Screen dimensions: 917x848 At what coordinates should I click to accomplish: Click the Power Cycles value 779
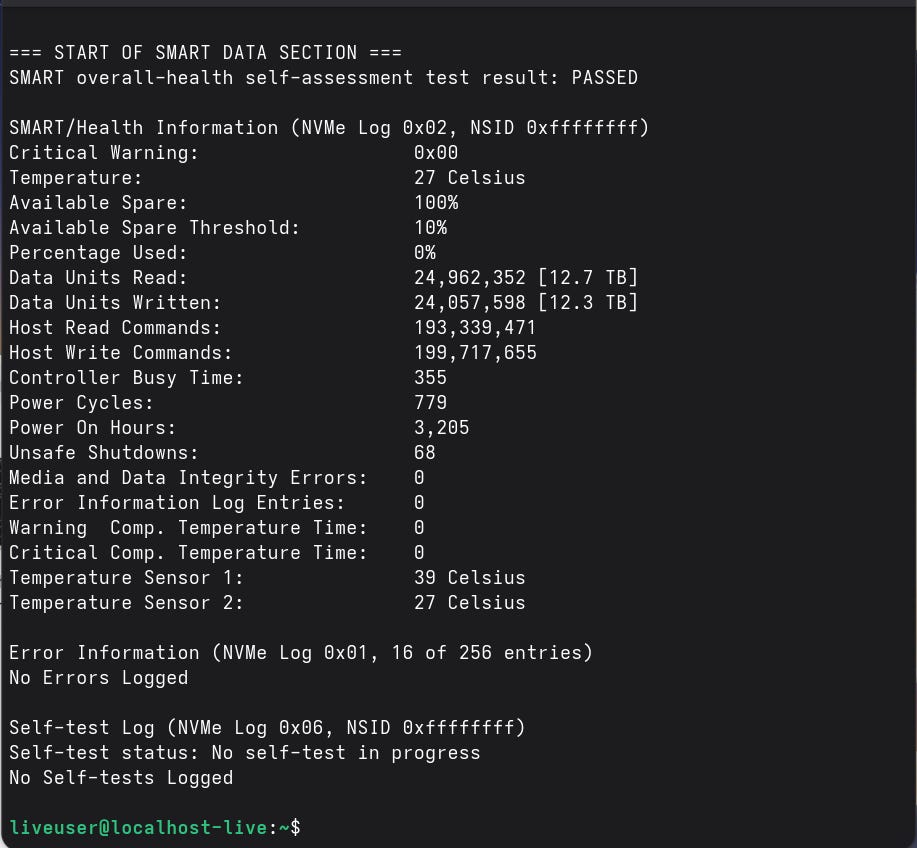point(430,403)
